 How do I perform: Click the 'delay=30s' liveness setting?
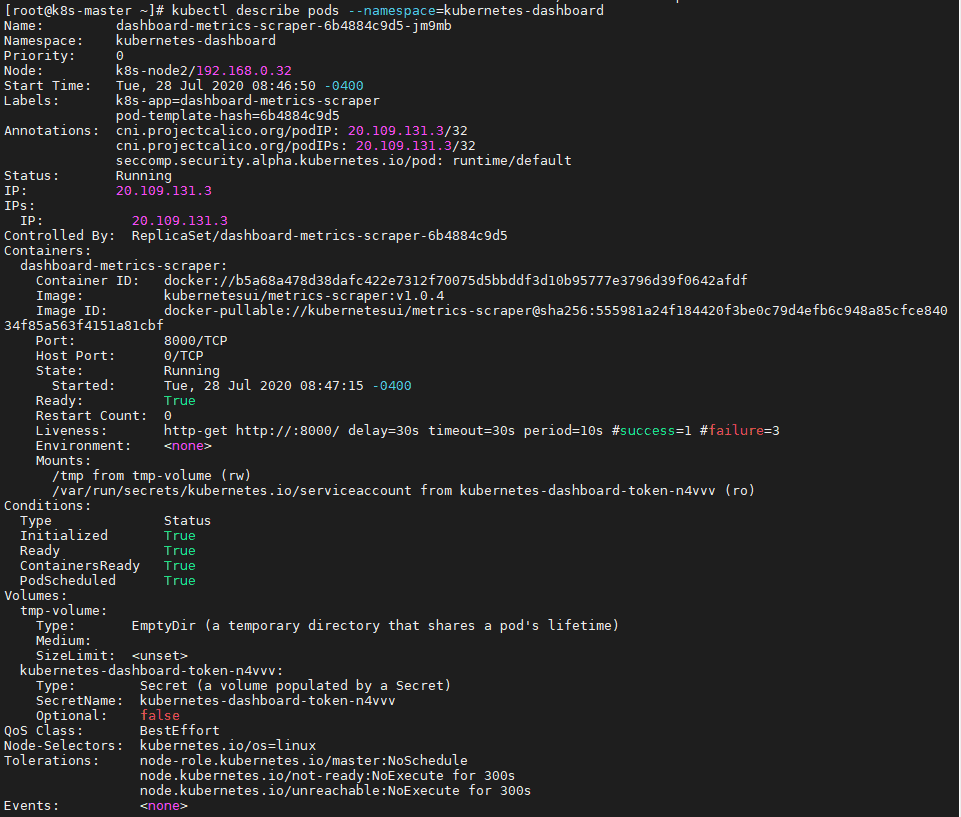[384, 431]
